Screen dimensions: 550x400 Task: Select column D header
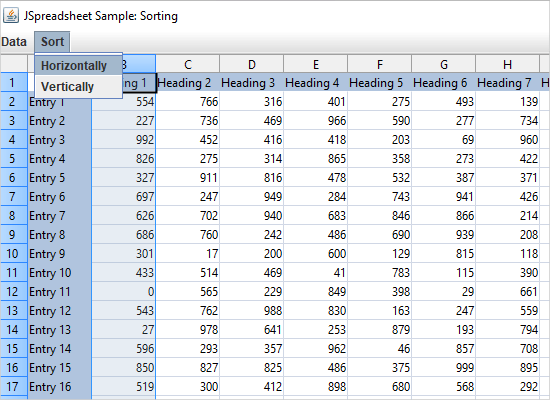click(x=251, y=64)
